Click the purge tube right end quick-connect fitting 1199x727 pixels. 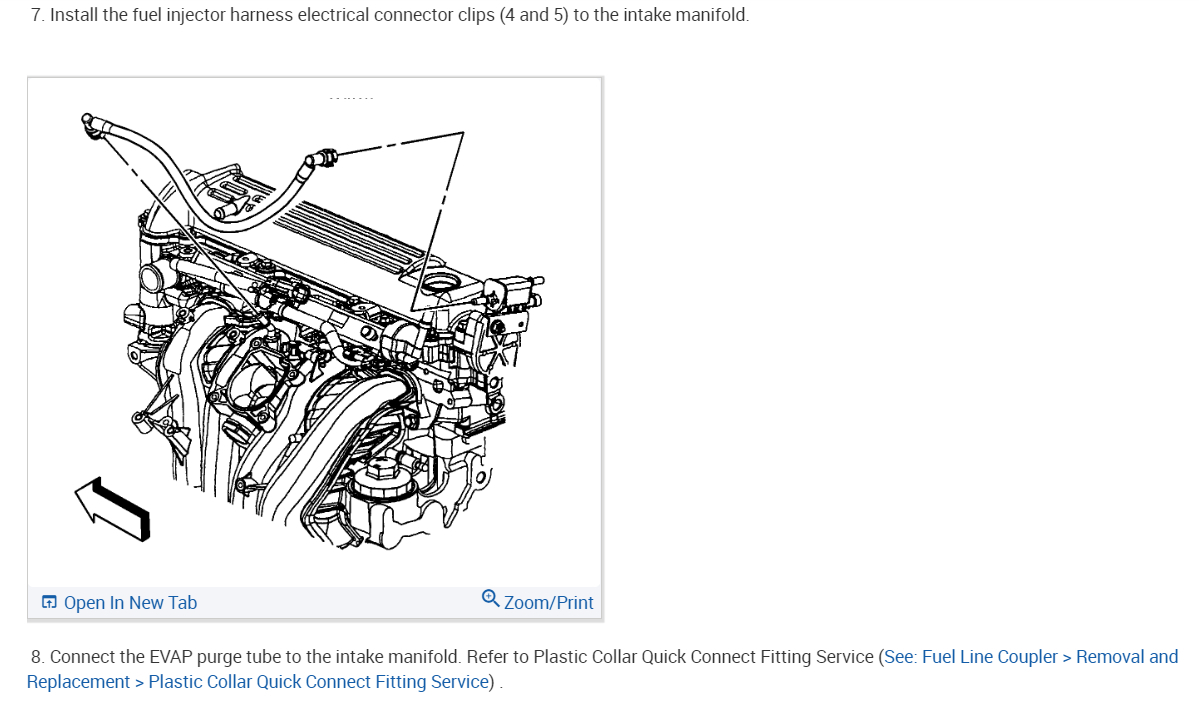(322, 158)
